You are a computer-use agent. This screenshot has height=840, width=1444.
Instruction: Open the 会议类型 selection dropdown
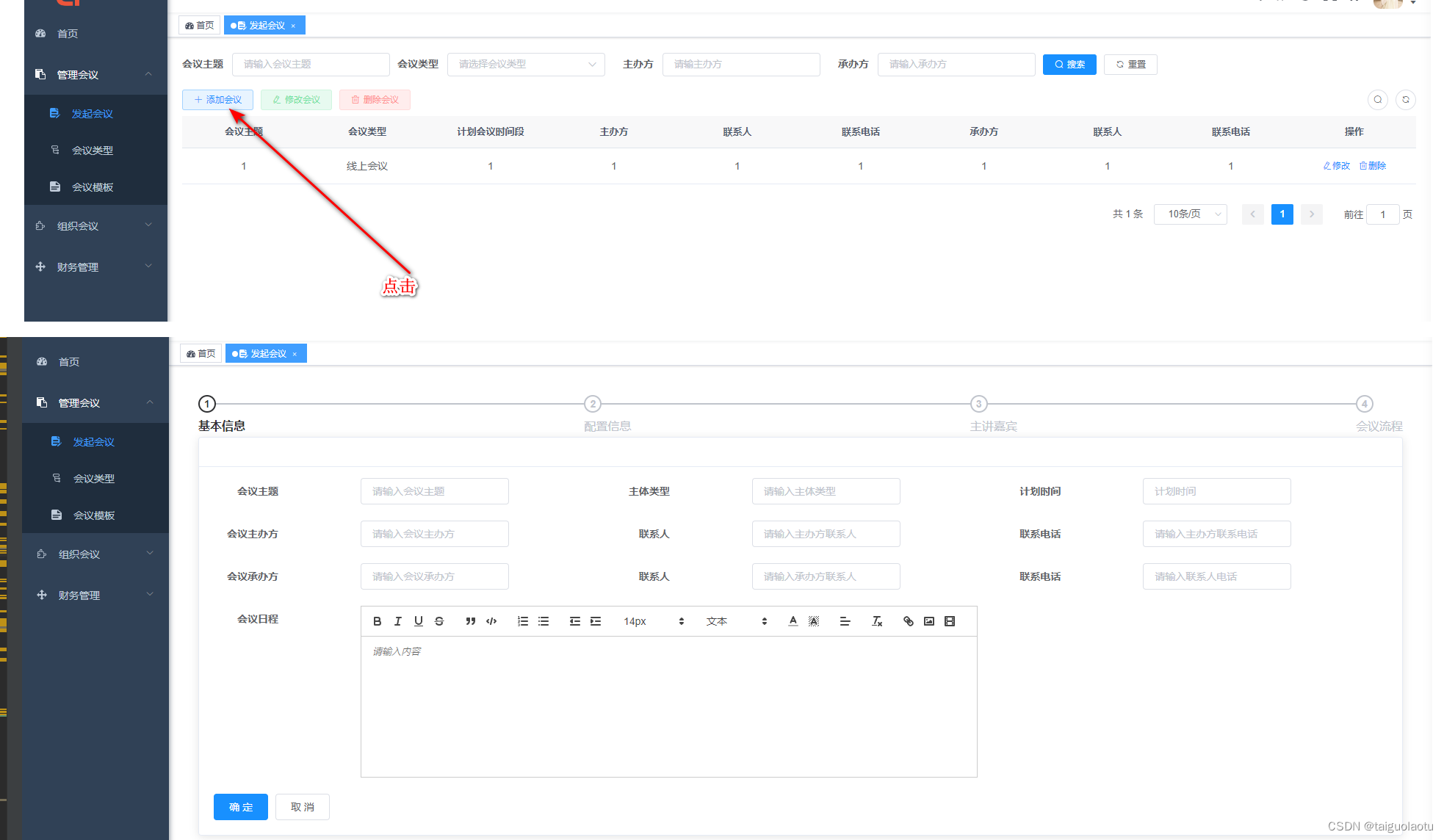pos(526,65)
